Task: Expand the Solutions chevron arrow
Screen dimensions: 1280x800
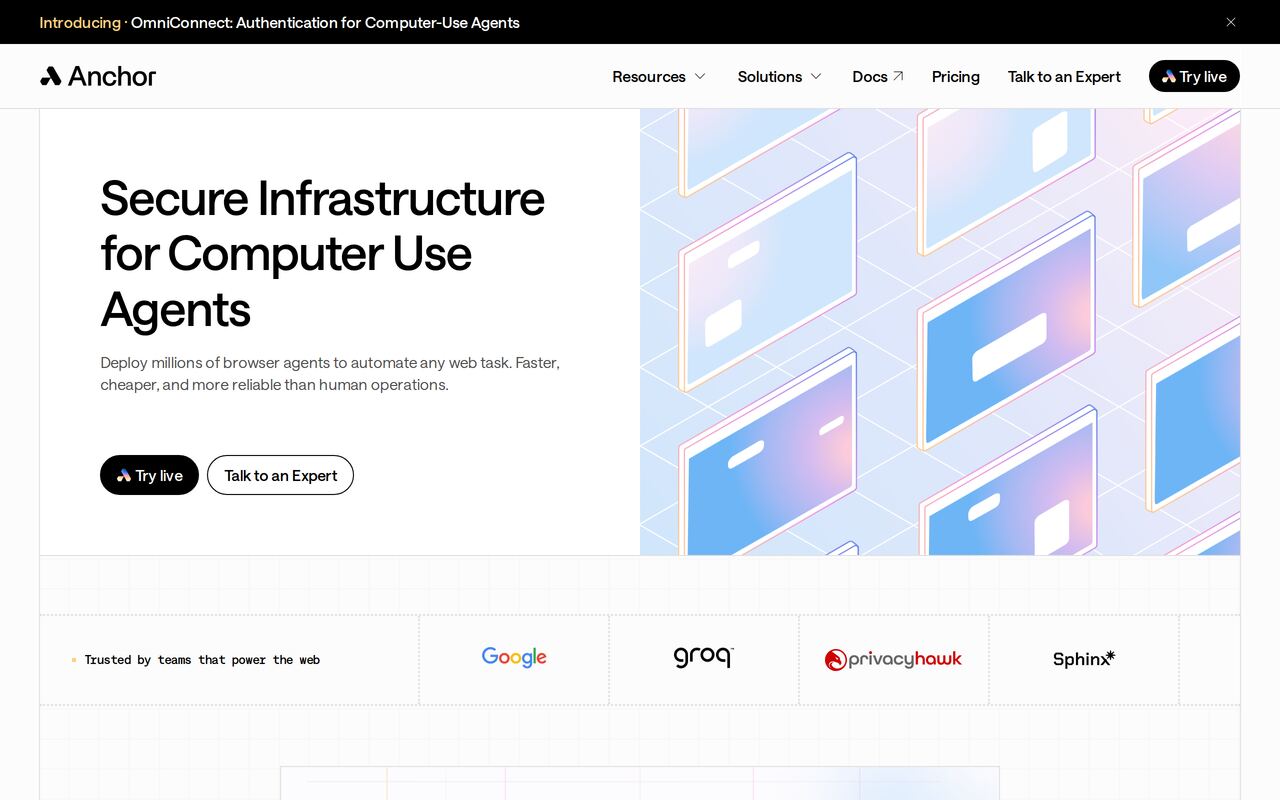Action: click(x=816, y=76)
